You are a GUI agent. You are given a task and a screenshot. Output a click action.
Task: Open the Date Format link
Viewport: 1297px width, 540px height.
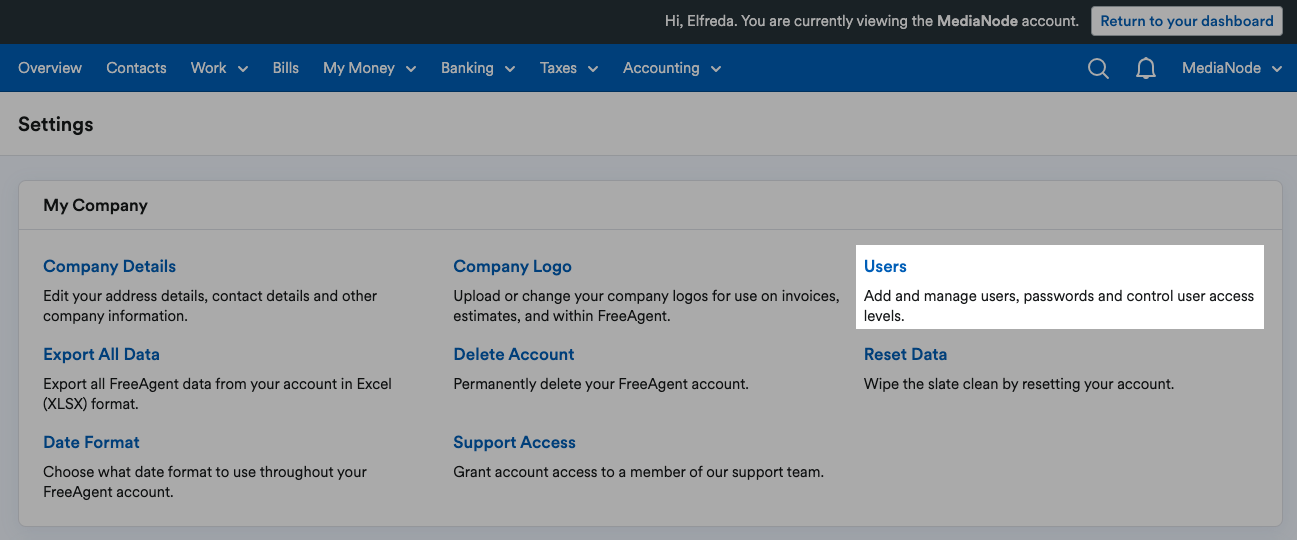coord(91,442)
